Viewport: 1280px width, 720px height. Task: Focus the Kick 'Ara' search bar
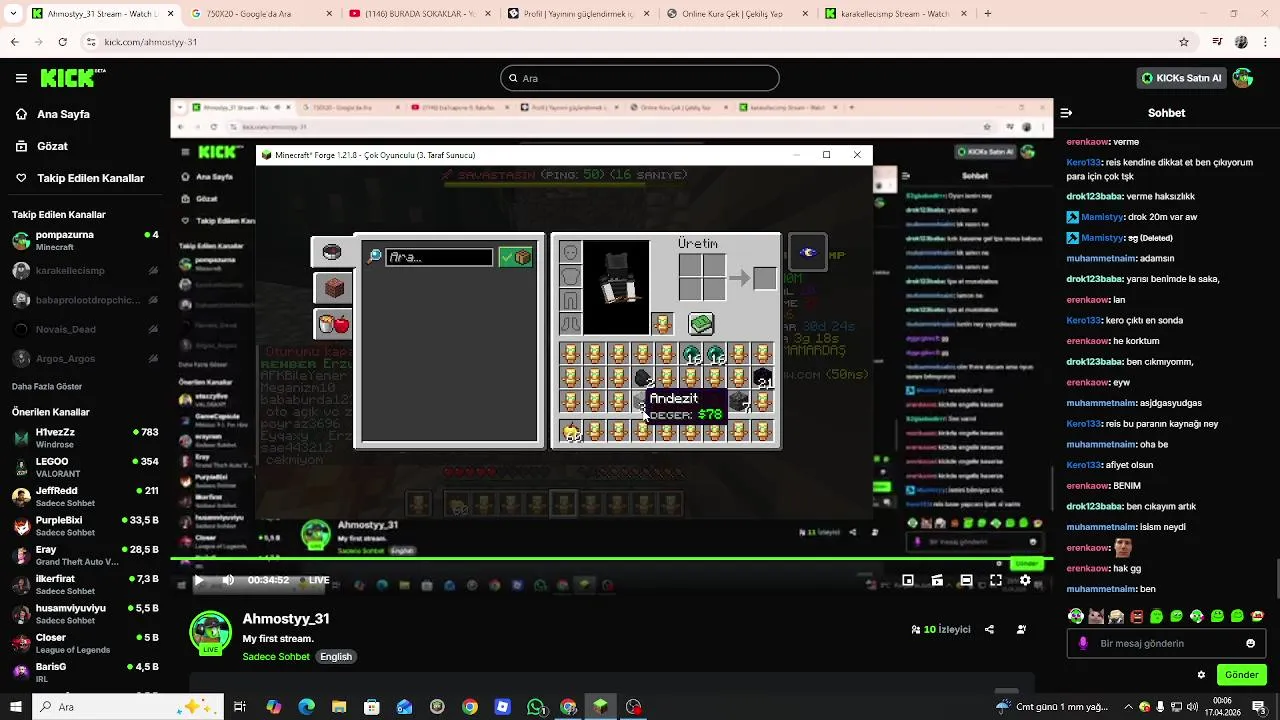(640, 78)
